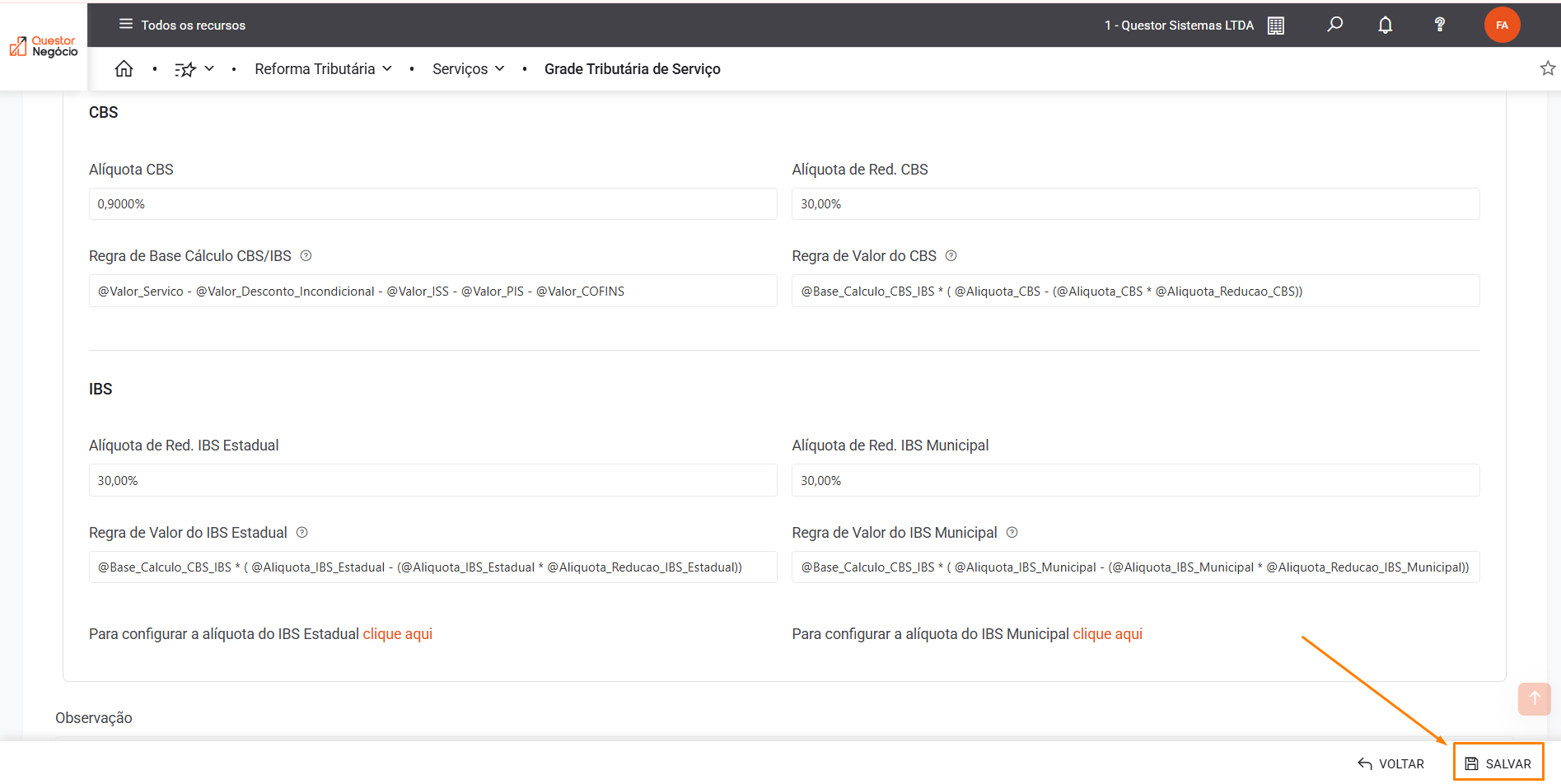This screenshot has width=1561, height=784.
Task: Open the company building icon
Action: [x=1275, y=26]
